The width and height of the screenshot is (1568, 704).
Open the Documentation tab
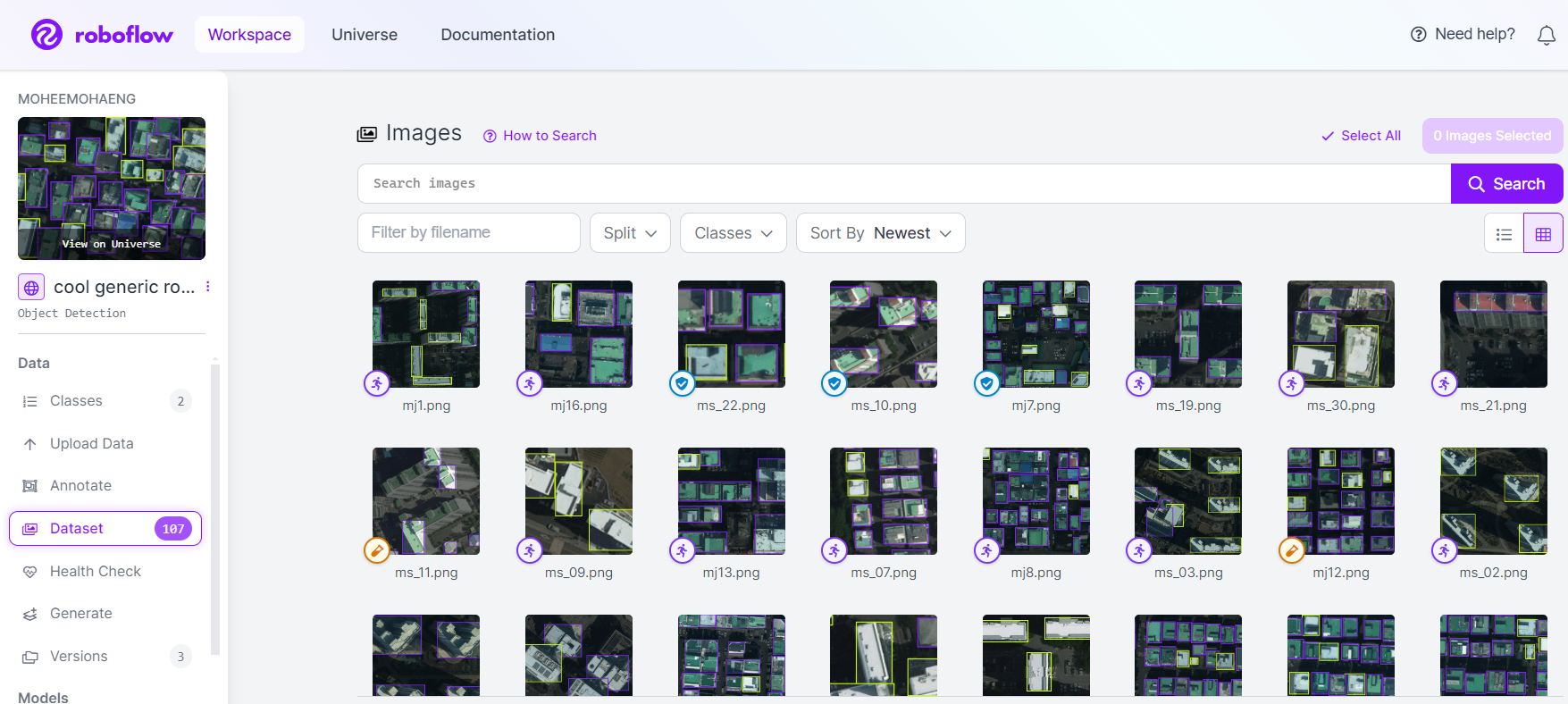coord(498,35)
